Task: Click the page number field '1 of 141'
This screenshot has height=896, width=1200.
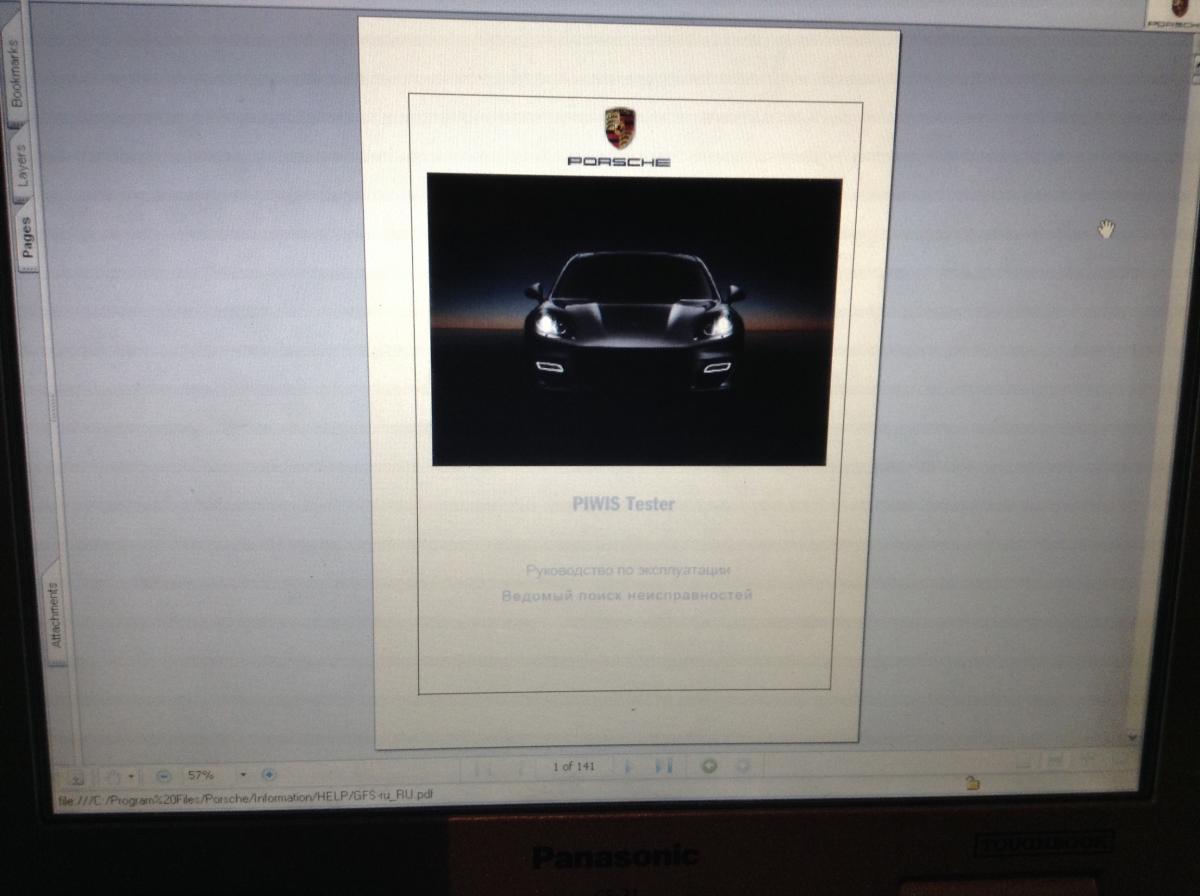Action: (573, 767)
